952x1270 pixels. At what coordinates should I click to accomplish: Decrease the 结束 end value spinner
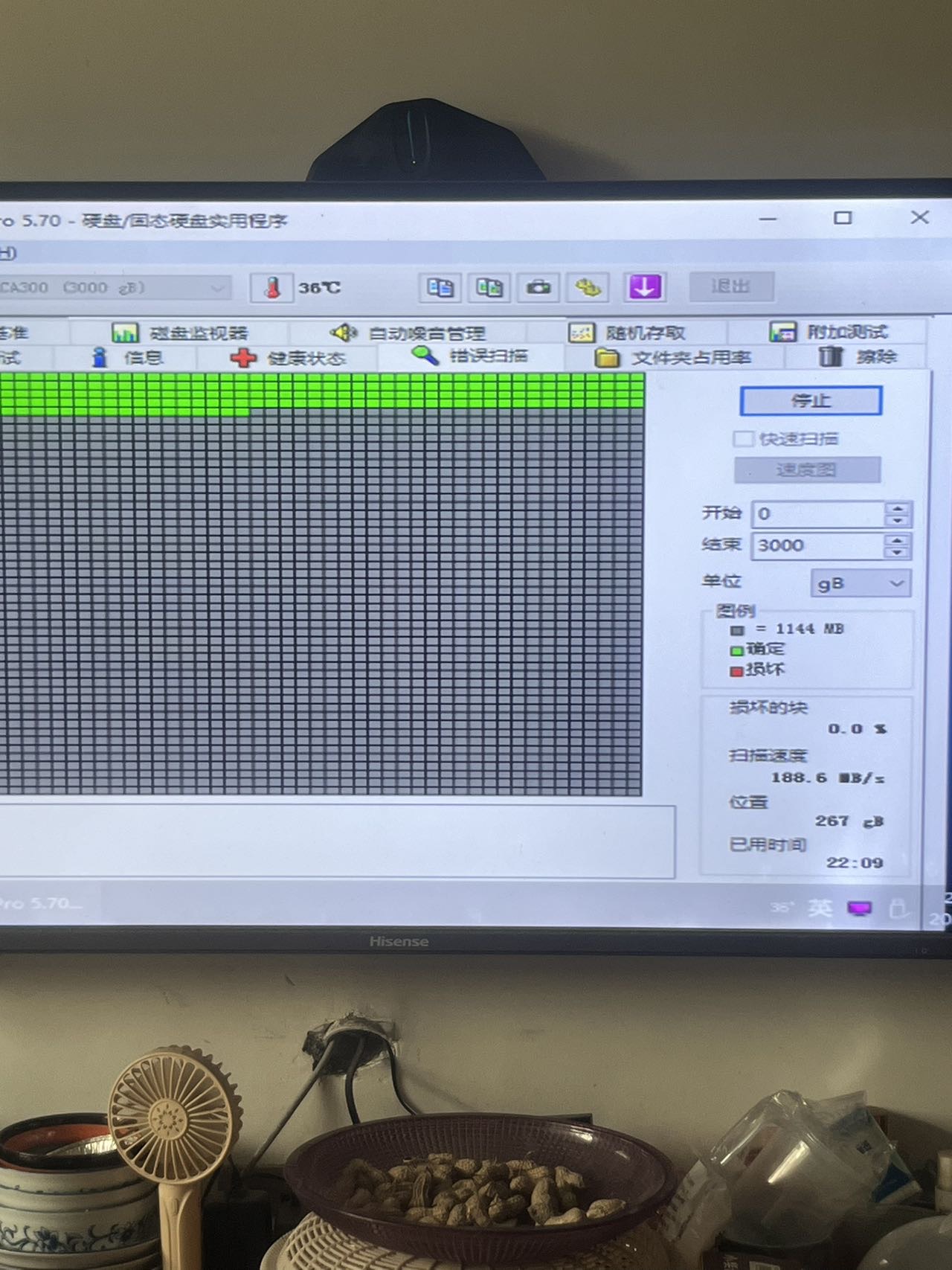pyautogui.click(x=898, y=552)
